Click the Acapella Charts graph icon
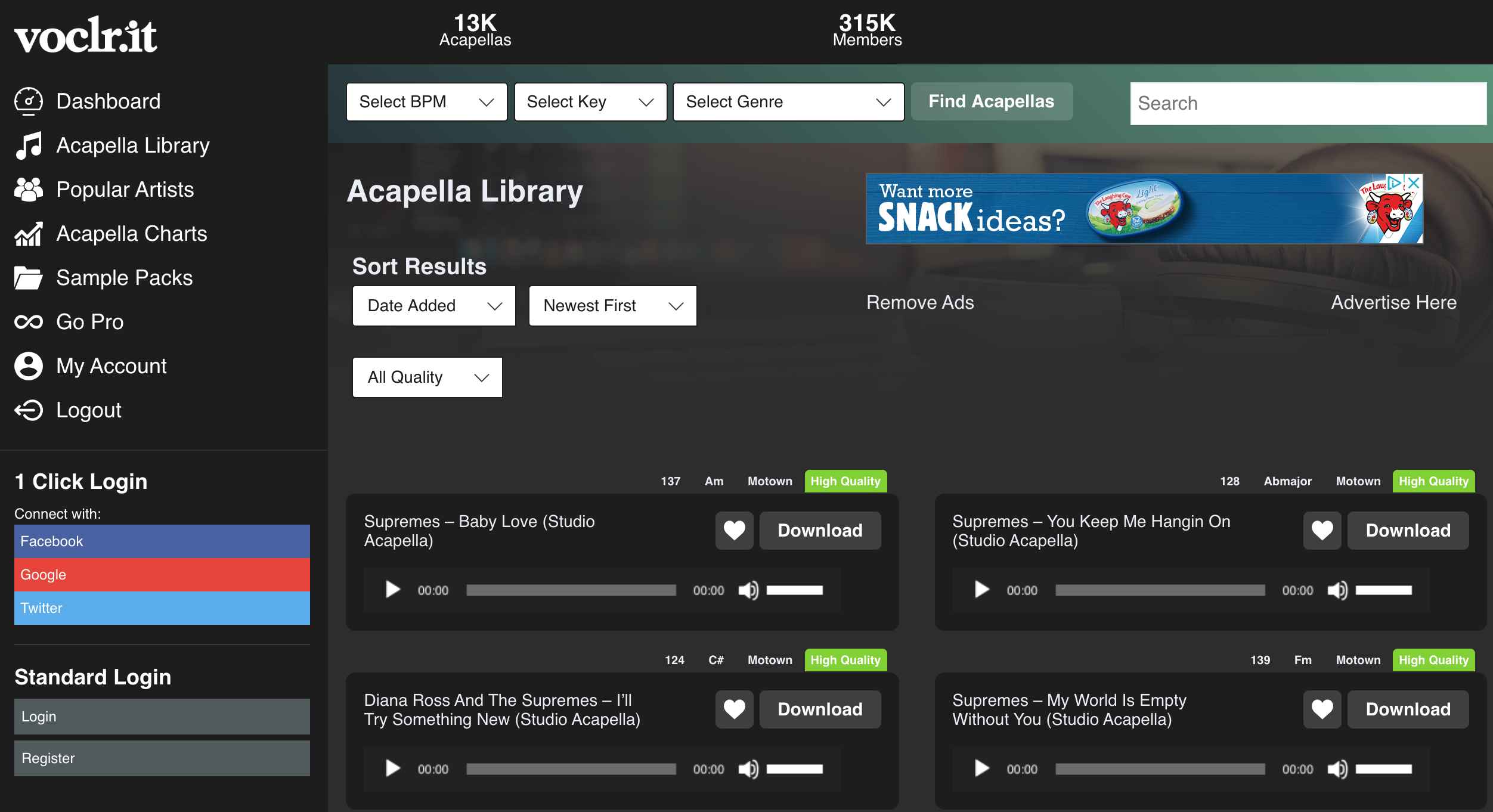 pos(29,234)
